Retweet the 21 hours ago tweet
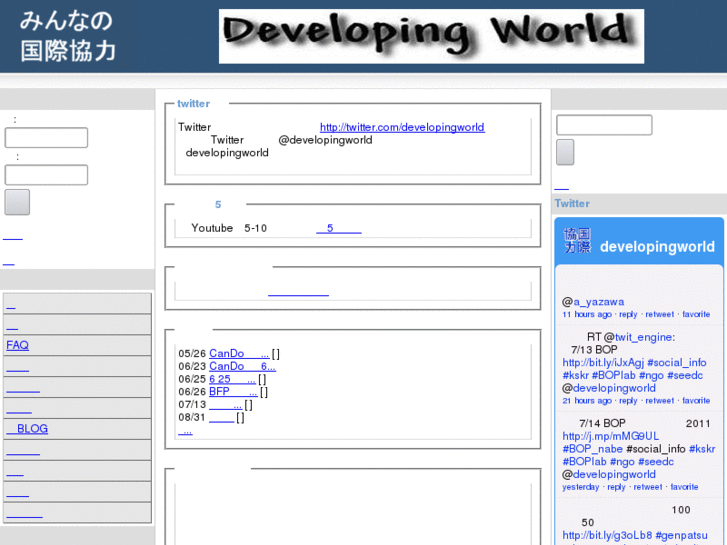The width and height of the screenshot is (727, 545). click(659, 401)
